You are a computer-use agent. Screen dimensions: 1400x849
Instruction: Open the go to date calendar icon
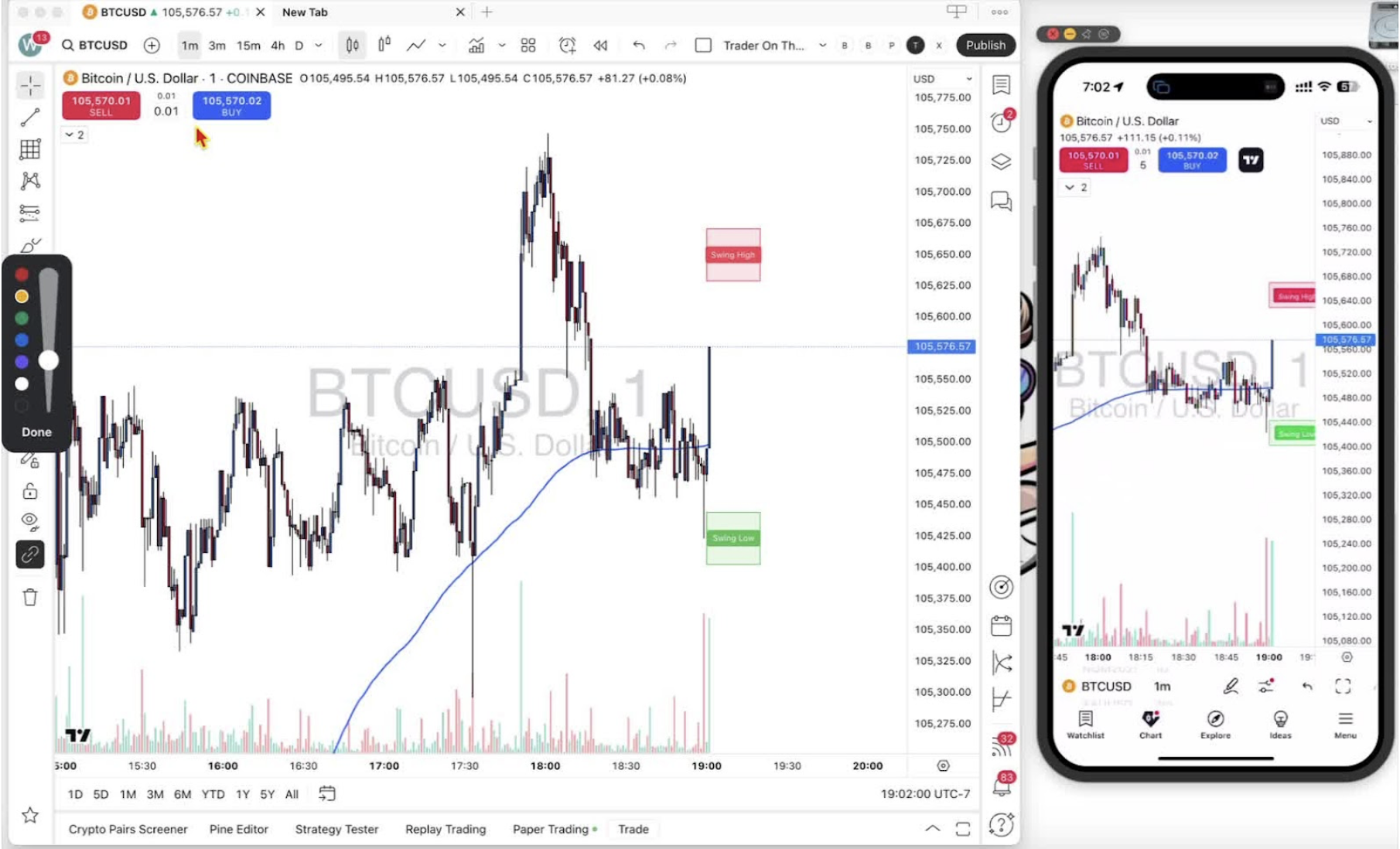[327, 794]
